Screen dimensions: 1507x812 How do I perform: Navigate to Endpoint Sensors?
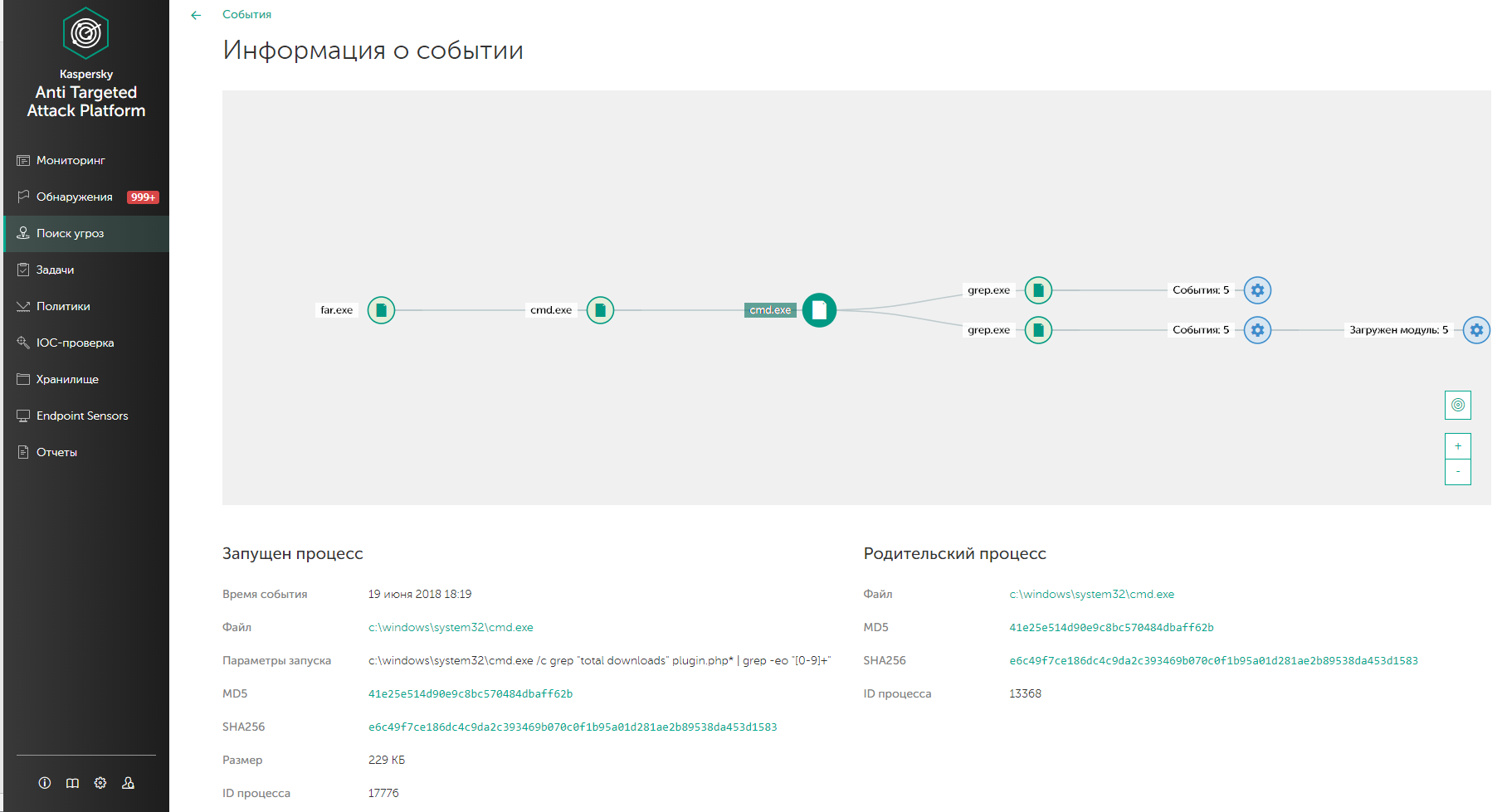82,416
